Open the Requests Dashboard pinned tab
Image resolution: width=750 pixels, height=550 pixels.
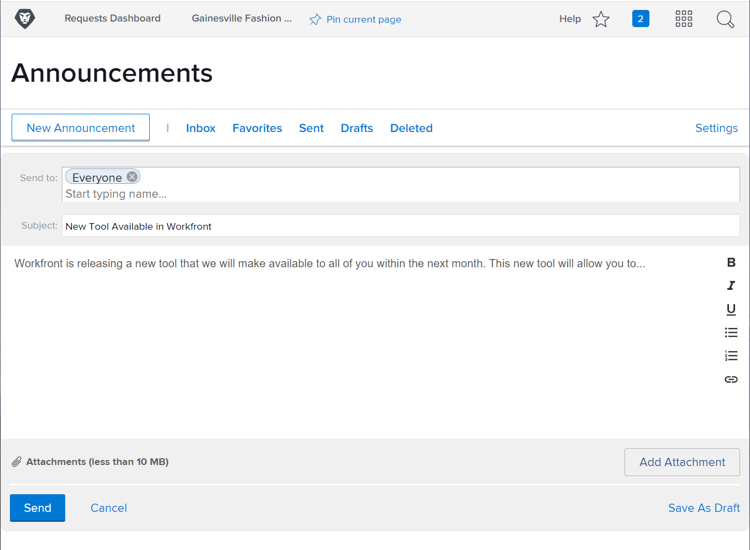pyautogui.click(x=112, y=18)
